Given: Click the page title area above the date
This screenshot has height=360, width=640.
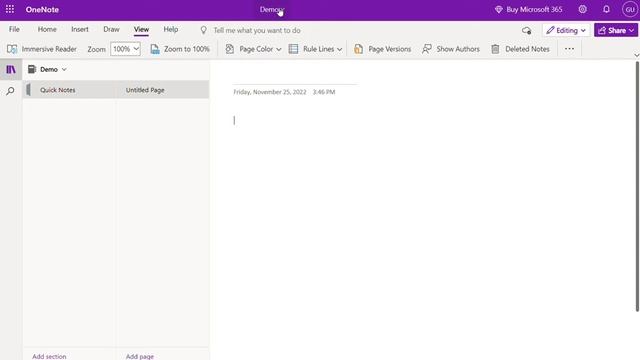Looking at the screenshot, I should (x=295, y=77).
